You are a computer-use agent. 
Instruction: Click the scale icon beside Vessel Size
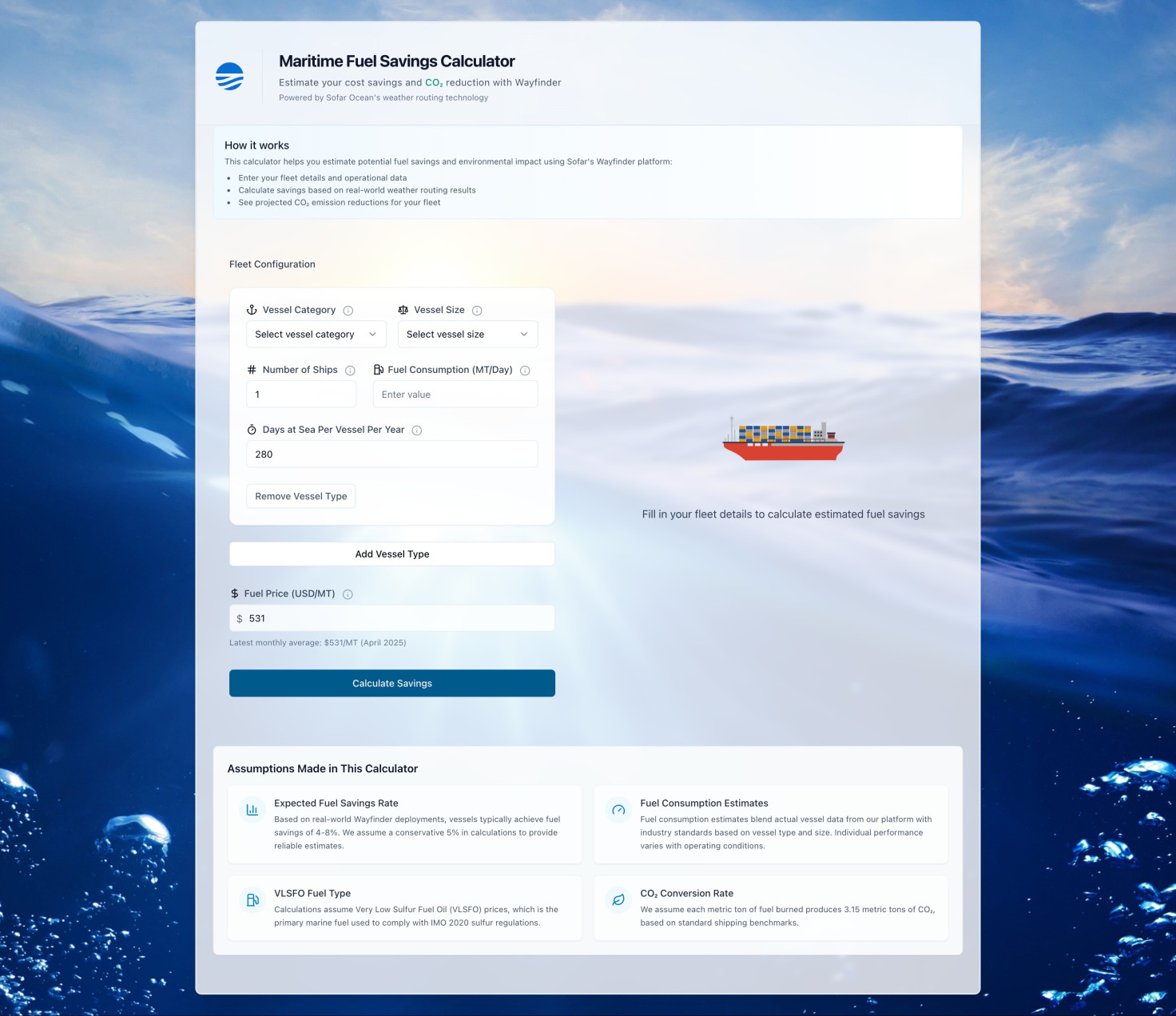403,310
